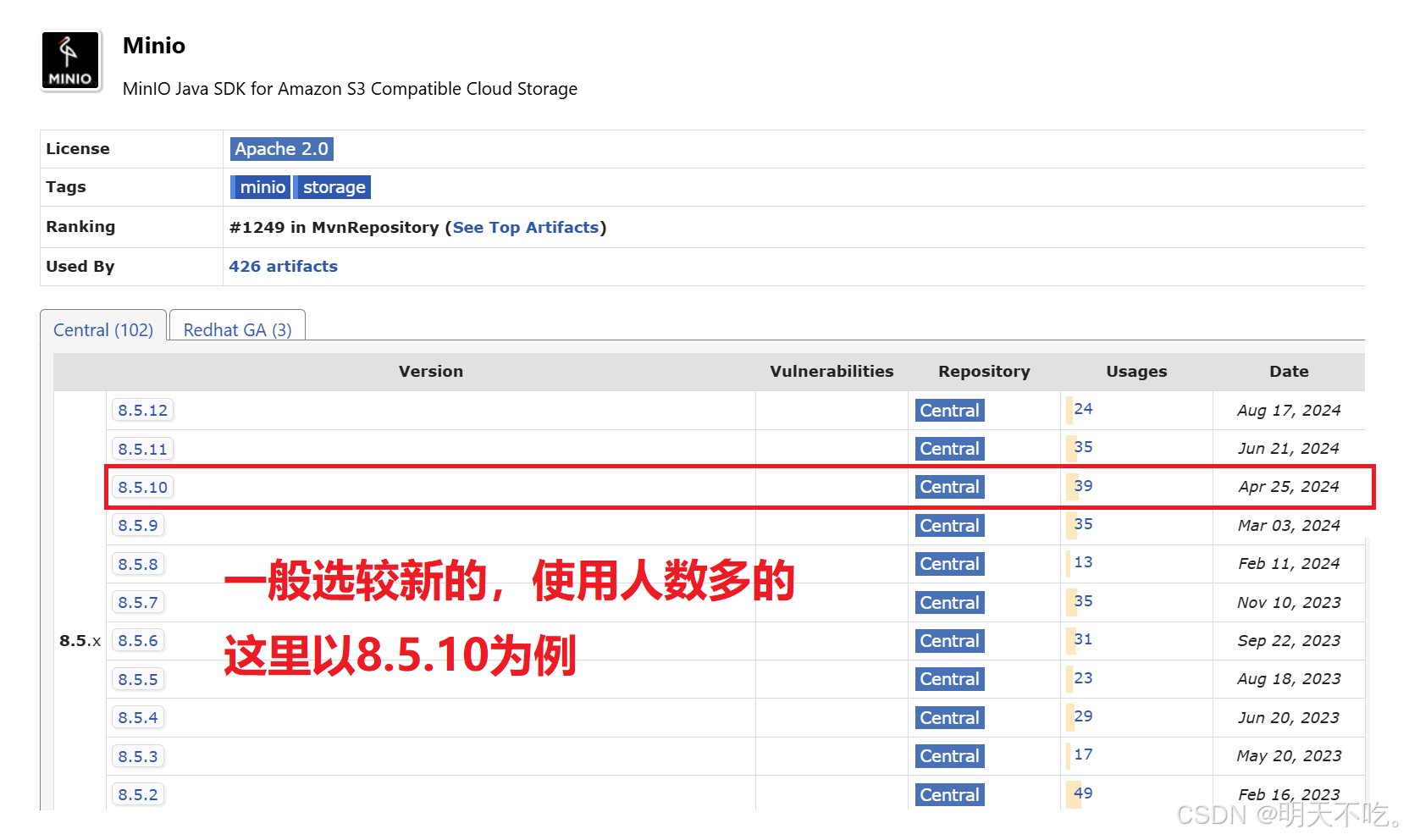This screenshot has width=1420, height=840.
Task: Click the Vulnerabilities column header
Action: tap(832, 371)
